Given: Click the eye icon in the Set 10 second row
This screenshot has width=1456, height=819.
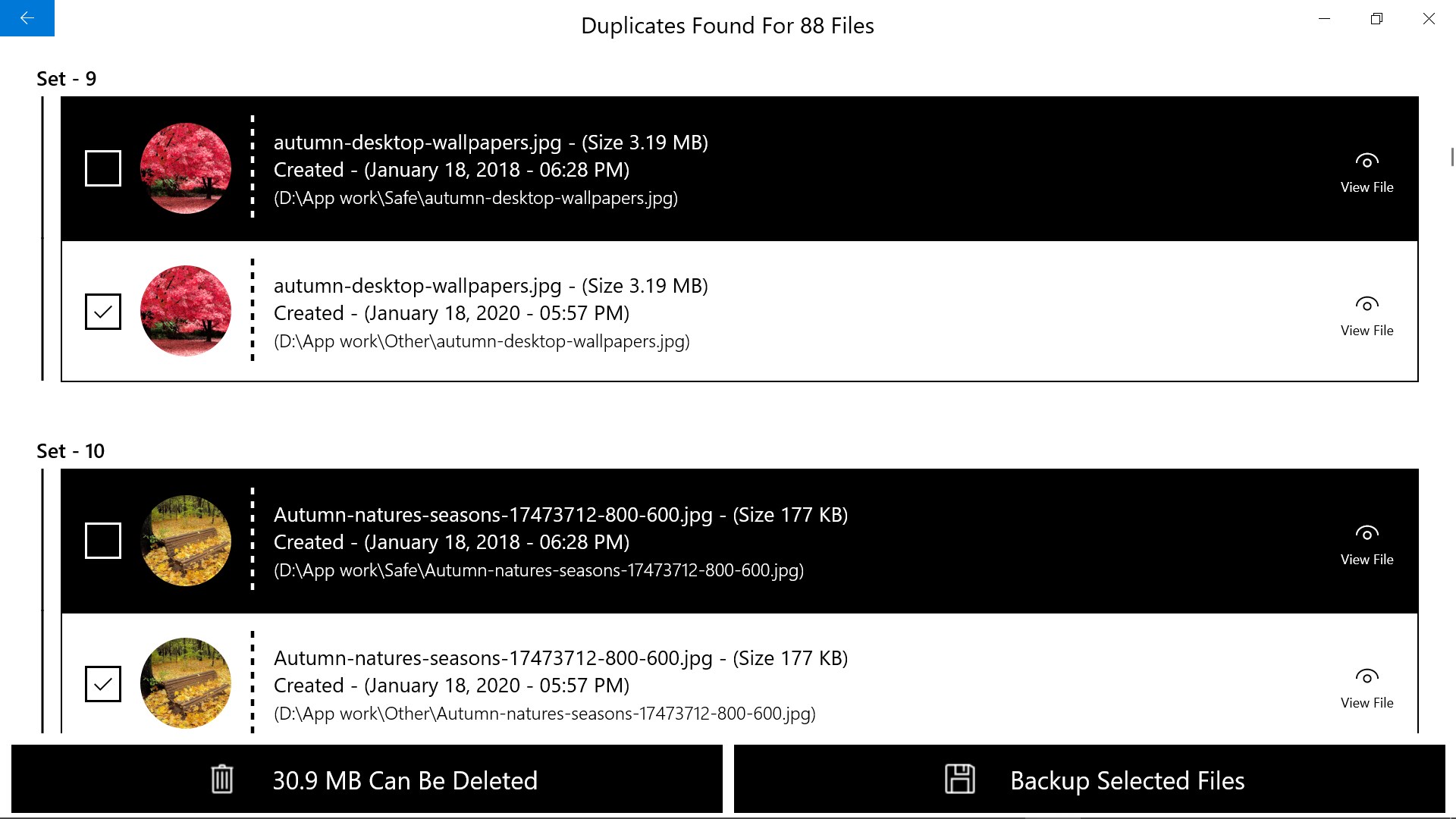Looking at the screenshot, I should pos(1367,676).
